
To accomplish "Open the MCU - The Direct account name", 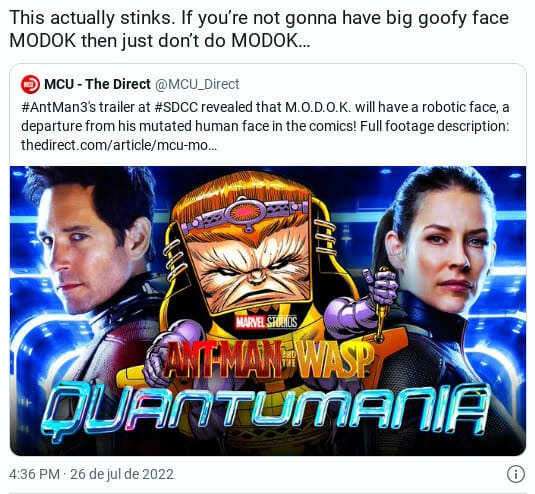I will 97,84.
